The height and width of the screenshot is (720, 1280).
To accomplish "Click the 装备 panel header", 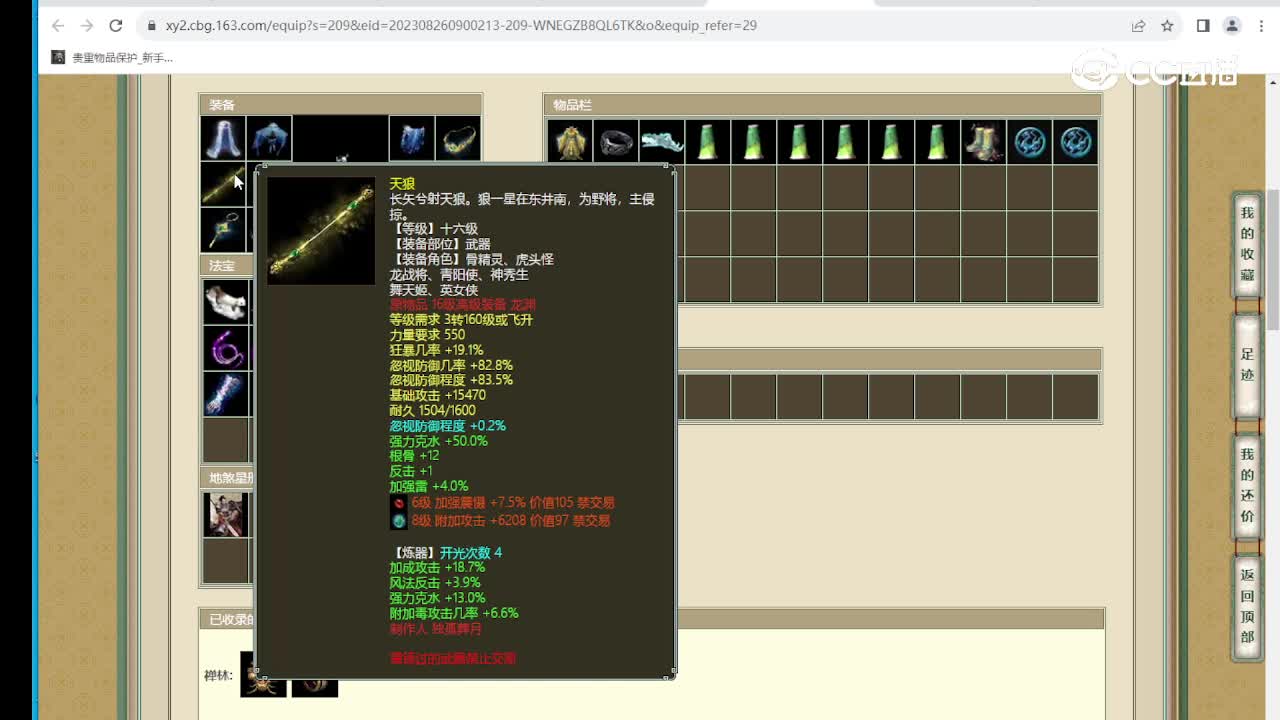I will click(340, 104).
